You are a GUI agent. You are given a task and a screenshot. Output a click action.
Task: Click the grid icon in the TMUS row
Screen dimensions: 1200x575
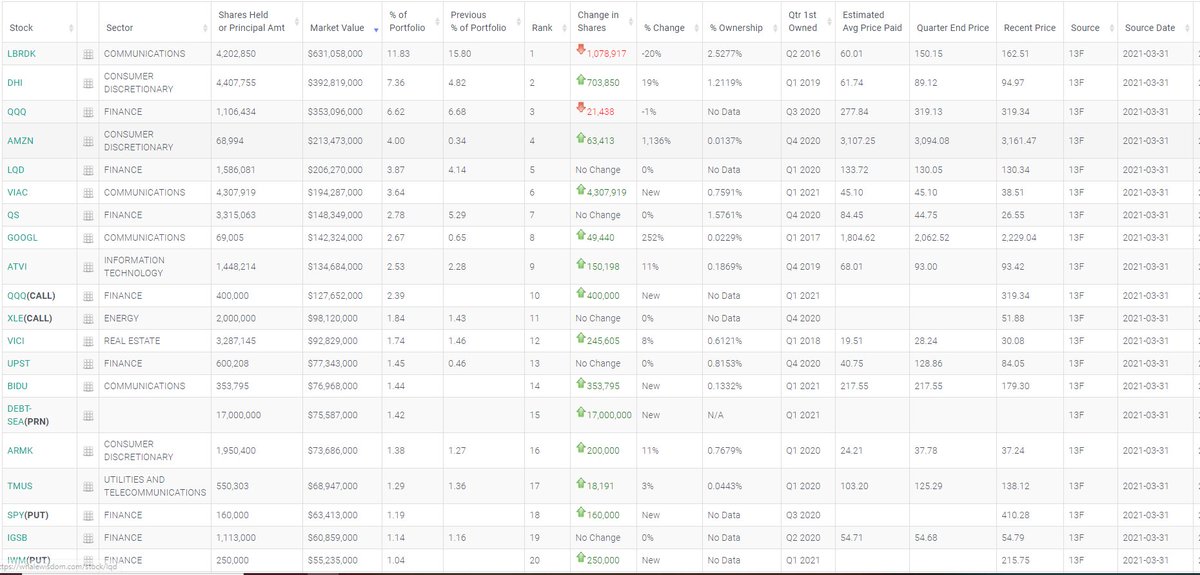(87, 486)
